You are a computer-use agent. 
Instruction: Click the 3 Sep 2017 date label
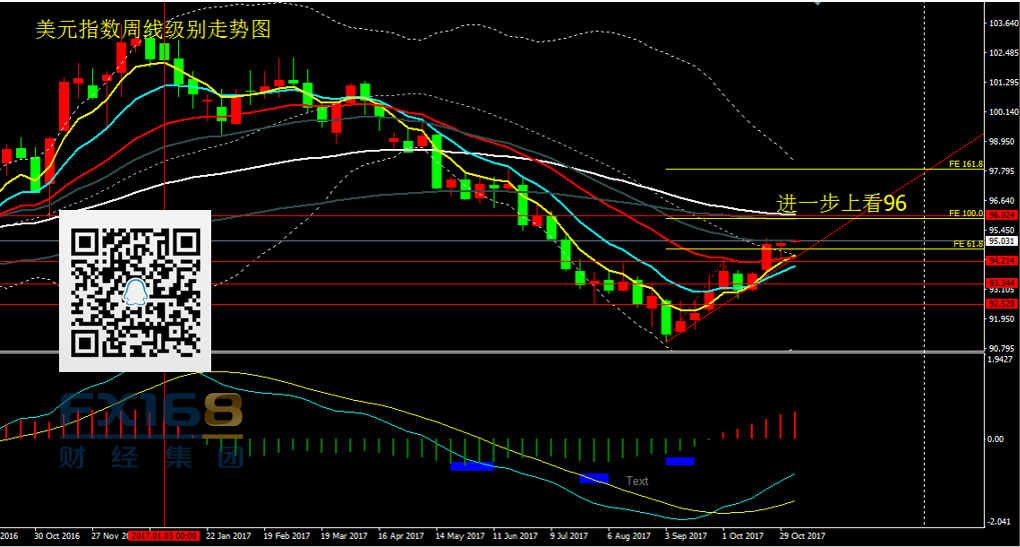tap(686, 535)
